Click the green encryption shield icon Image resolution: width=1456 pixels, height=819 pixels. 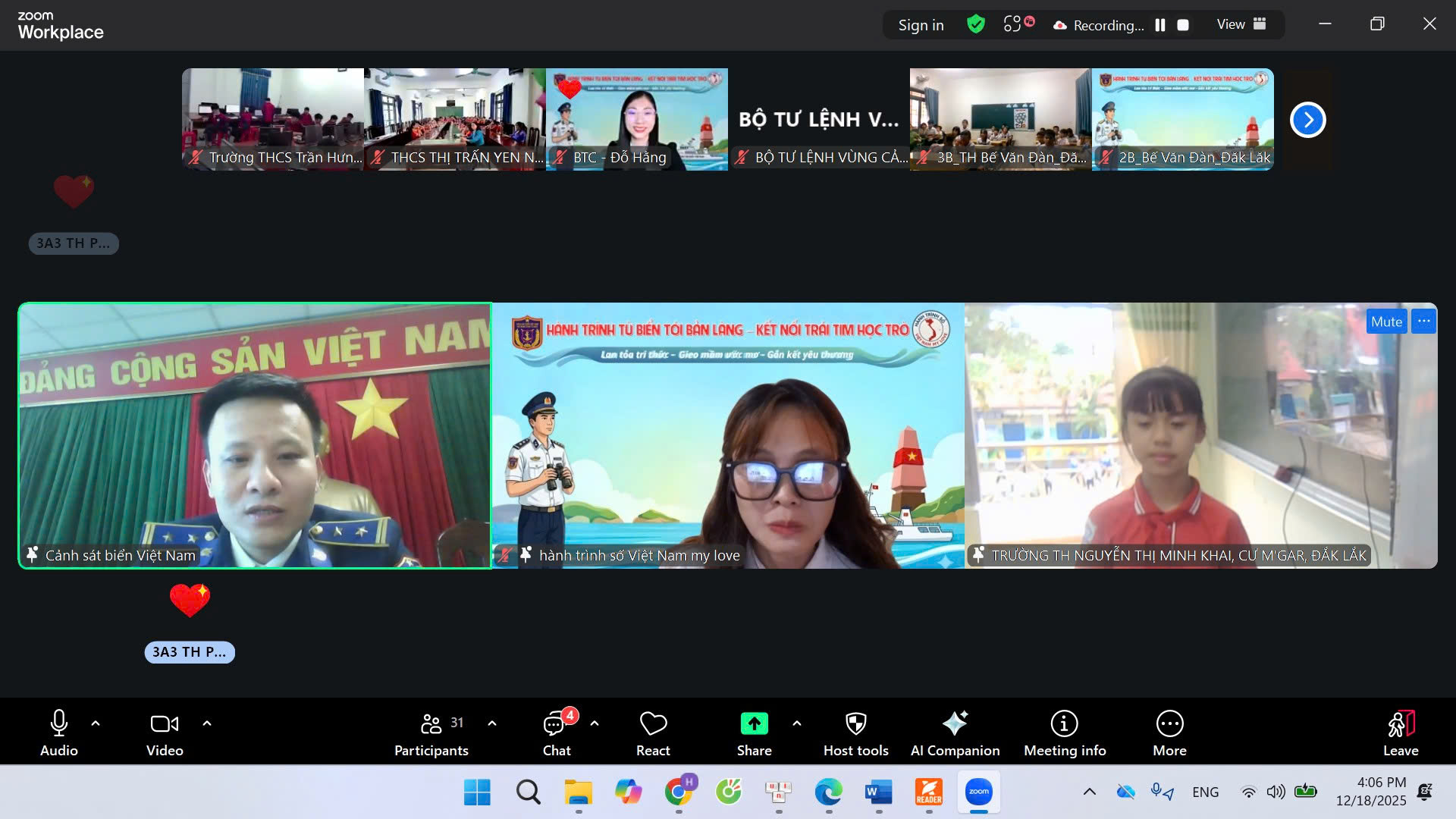pyautogui.click(x=976, y=24)
